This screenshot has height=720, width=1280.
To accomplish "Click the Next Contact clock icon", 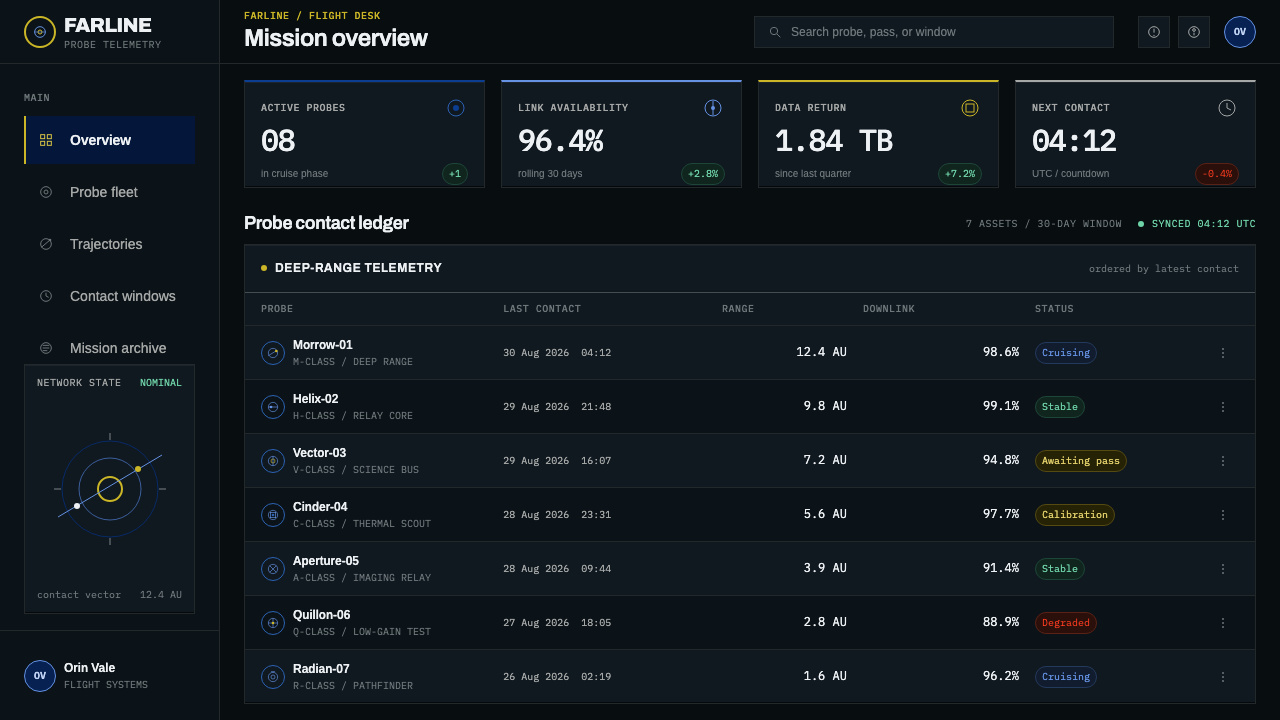I will (x=1227, y=108).
